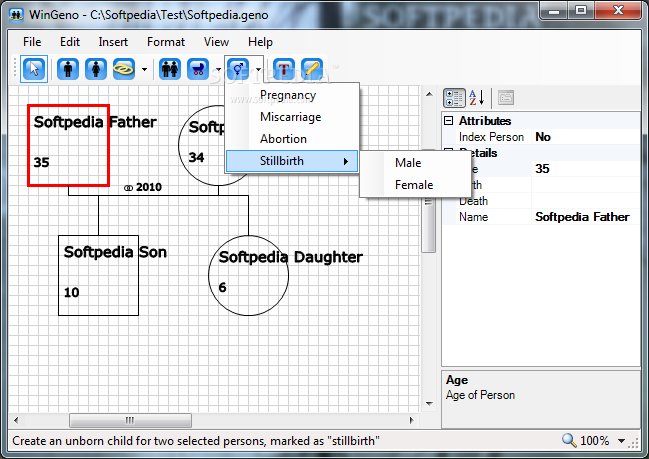
Task: Open the Insert menu
Action: click(x=113, y=42)
